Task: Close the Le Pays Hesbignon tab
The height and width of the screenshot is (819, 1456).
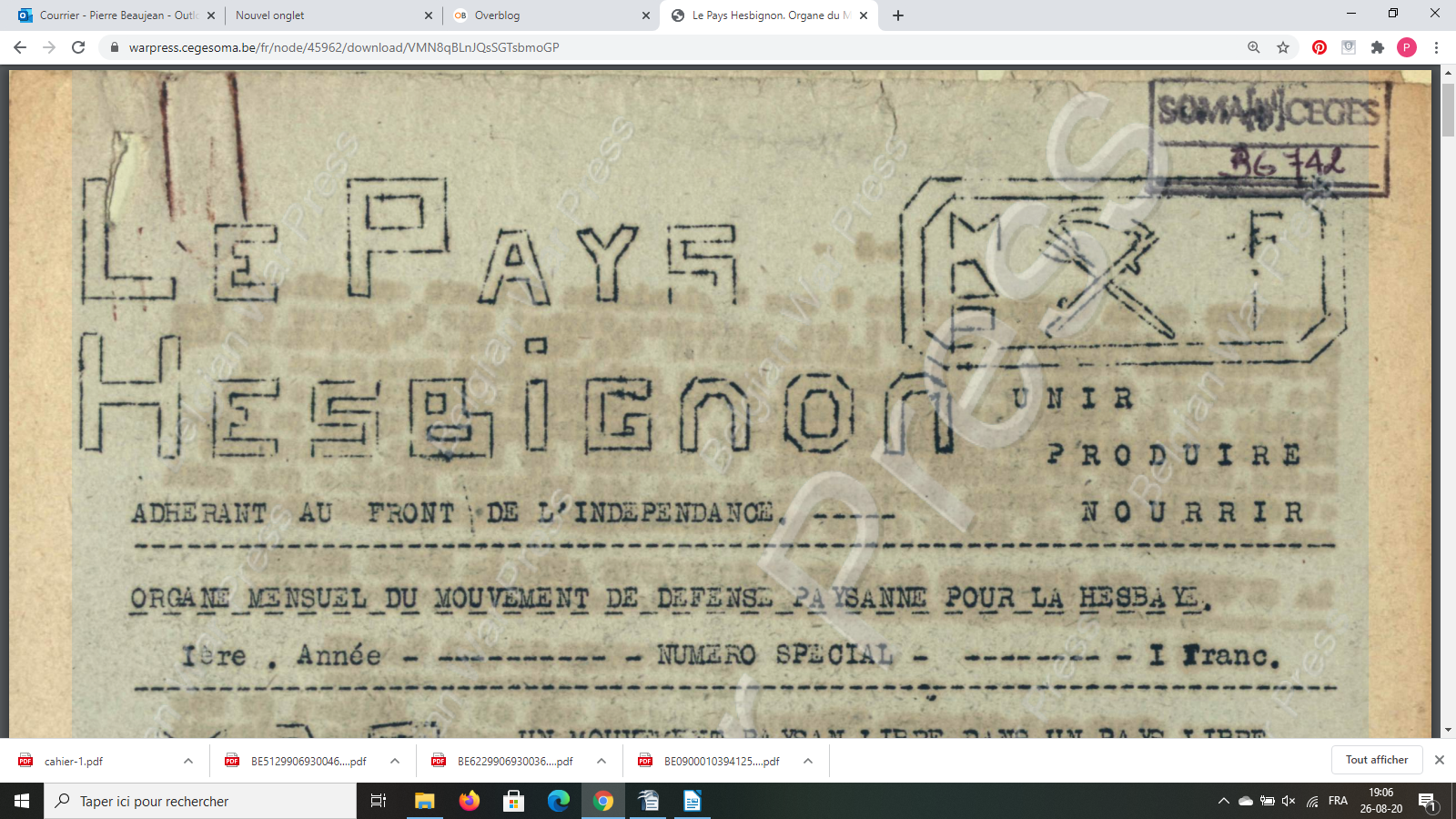Action: [864, 15]
